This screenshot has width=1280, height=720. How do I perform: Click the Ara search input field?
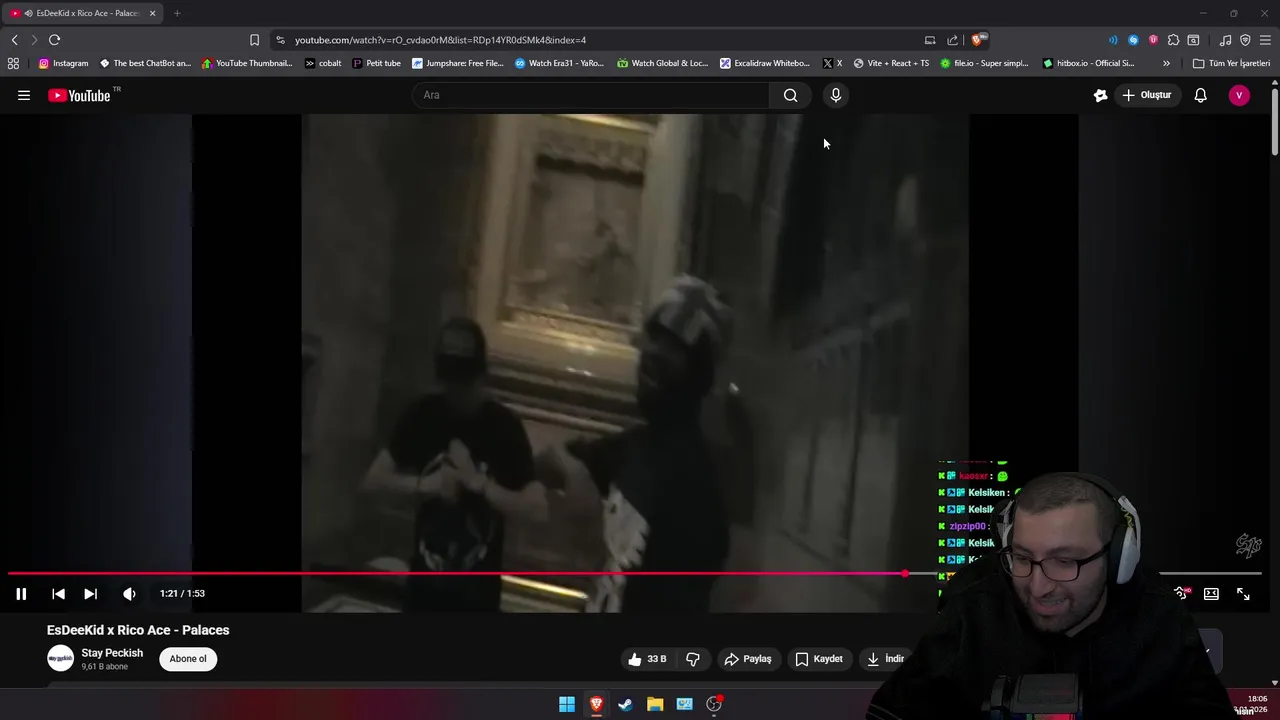pos(590,95)
